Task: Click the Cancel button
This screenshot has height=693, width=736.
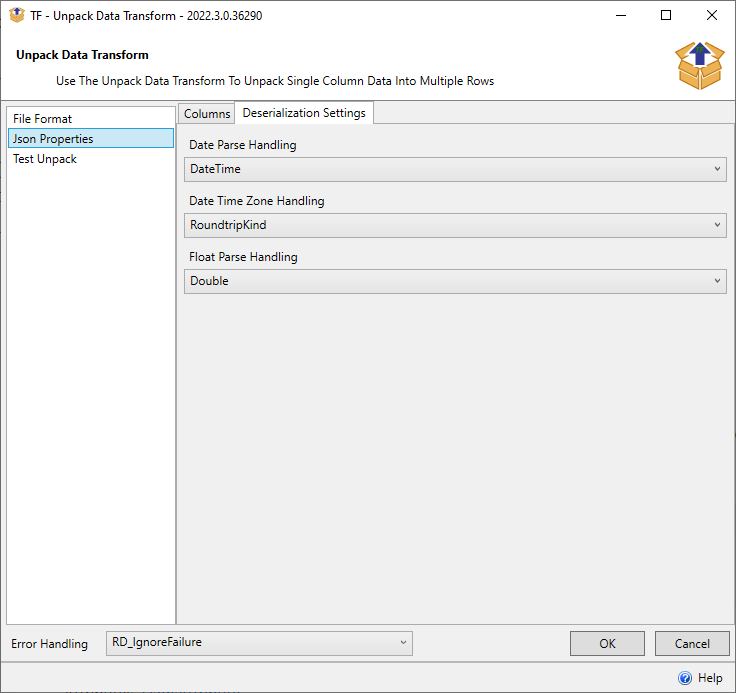Action: [692, 644]
